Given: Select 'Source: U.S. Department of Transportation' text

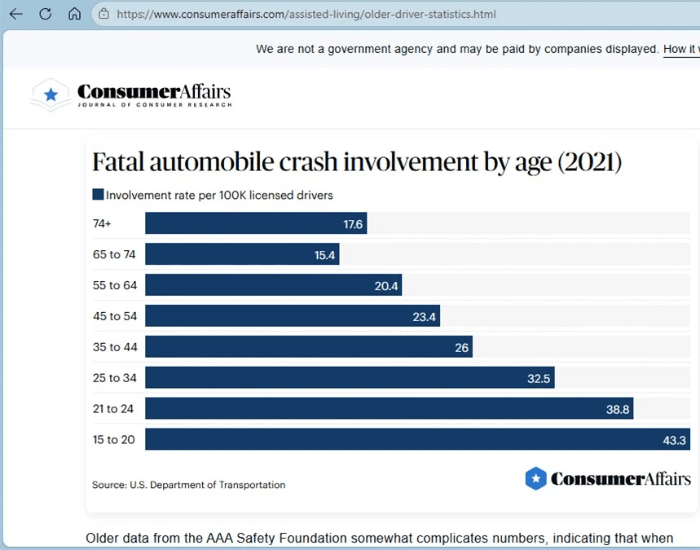Looking at the screenshot, I should click(x=188, y=485).
